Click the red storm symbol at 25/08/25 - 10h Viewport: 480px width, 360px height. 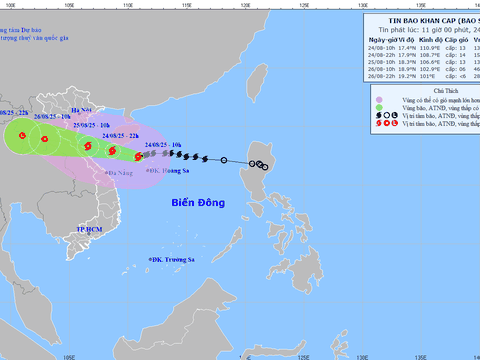coord(88,146)
